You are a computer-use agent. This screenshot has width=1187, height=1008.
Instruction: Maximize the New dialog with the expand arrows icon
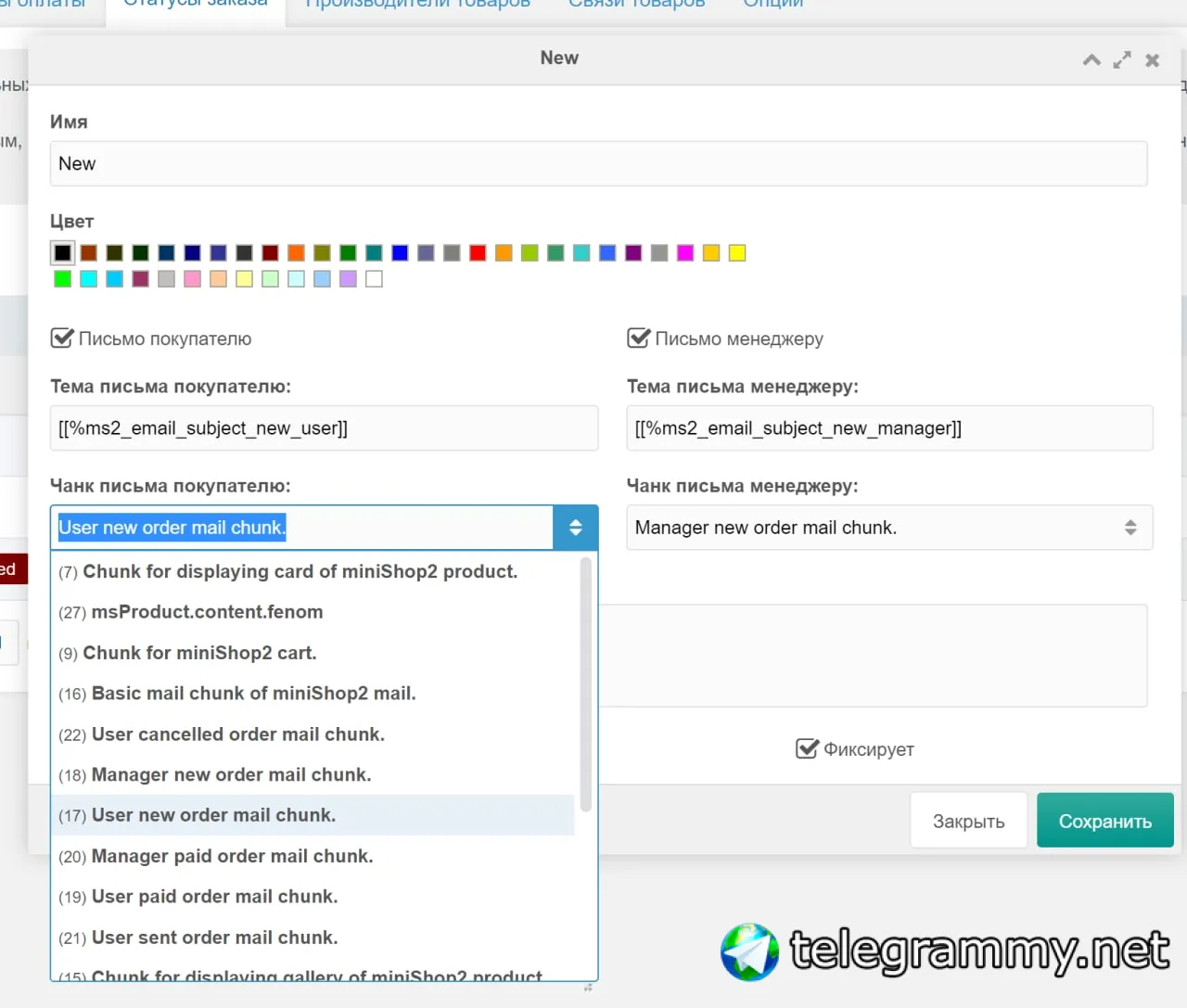(x=1122, y=60)
